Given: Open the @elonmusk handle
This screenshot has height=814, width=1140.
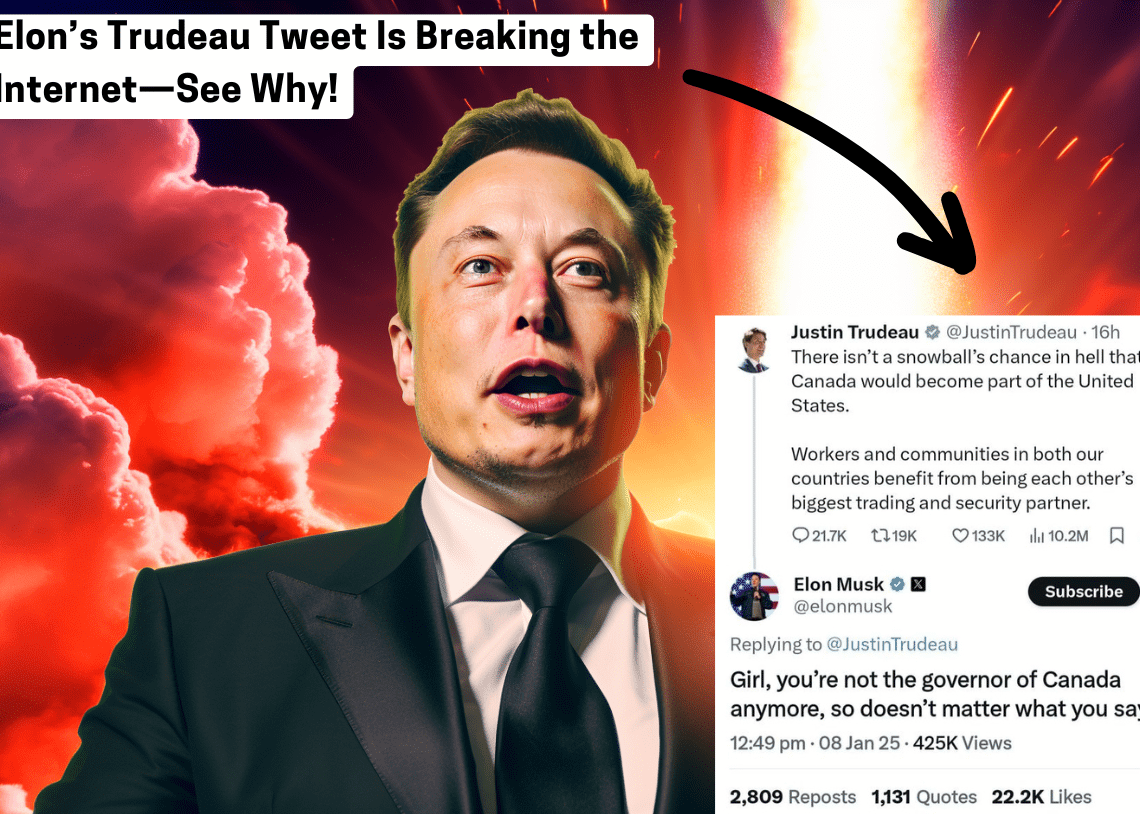Looking at the screenshot, I should click(843, 606).
